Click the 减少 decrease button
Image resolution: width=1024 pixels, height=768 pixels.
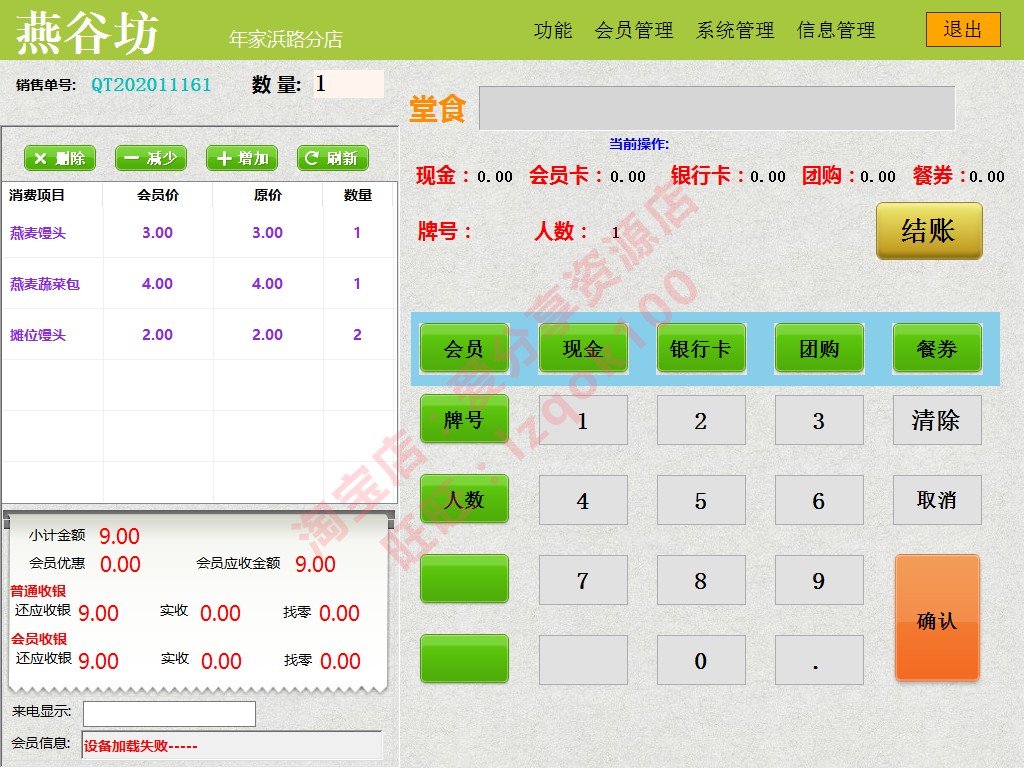151,158
